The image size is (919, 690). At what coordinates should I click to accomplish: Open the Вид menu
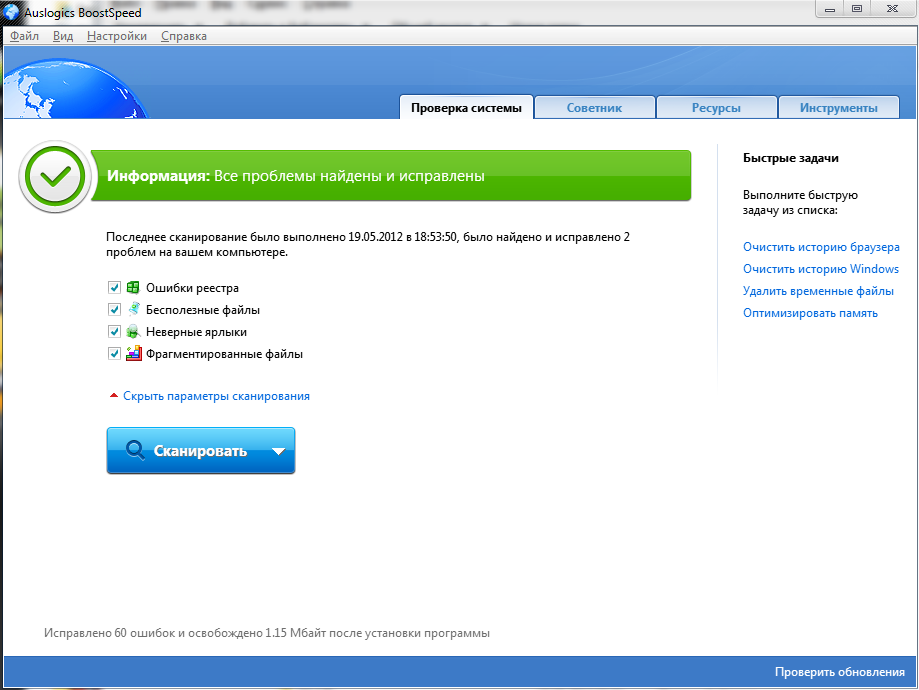click(63, 36)
